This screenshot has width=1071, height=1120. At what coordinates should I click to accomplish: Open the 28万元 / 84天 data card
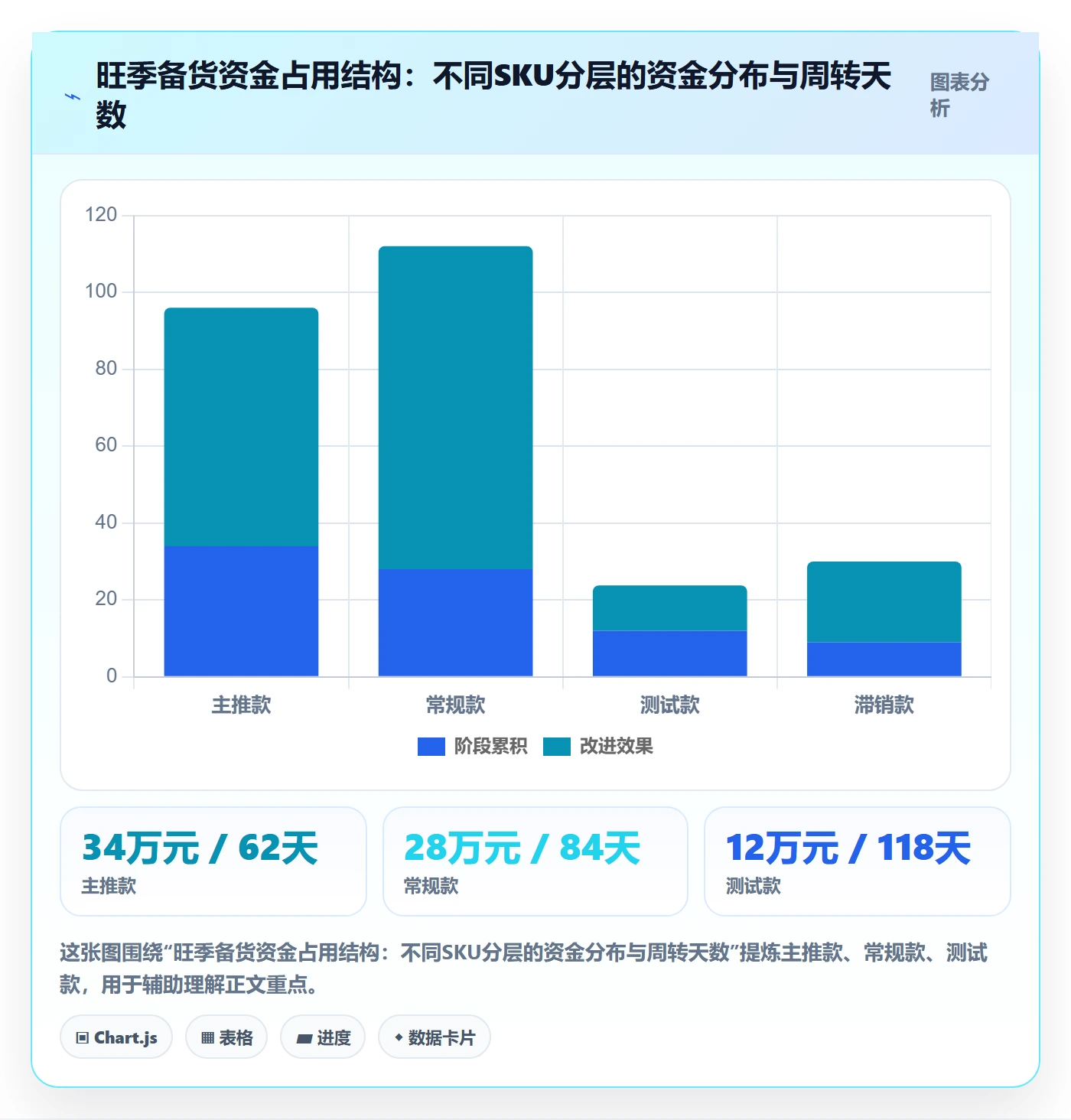click(x=535, y=861)
